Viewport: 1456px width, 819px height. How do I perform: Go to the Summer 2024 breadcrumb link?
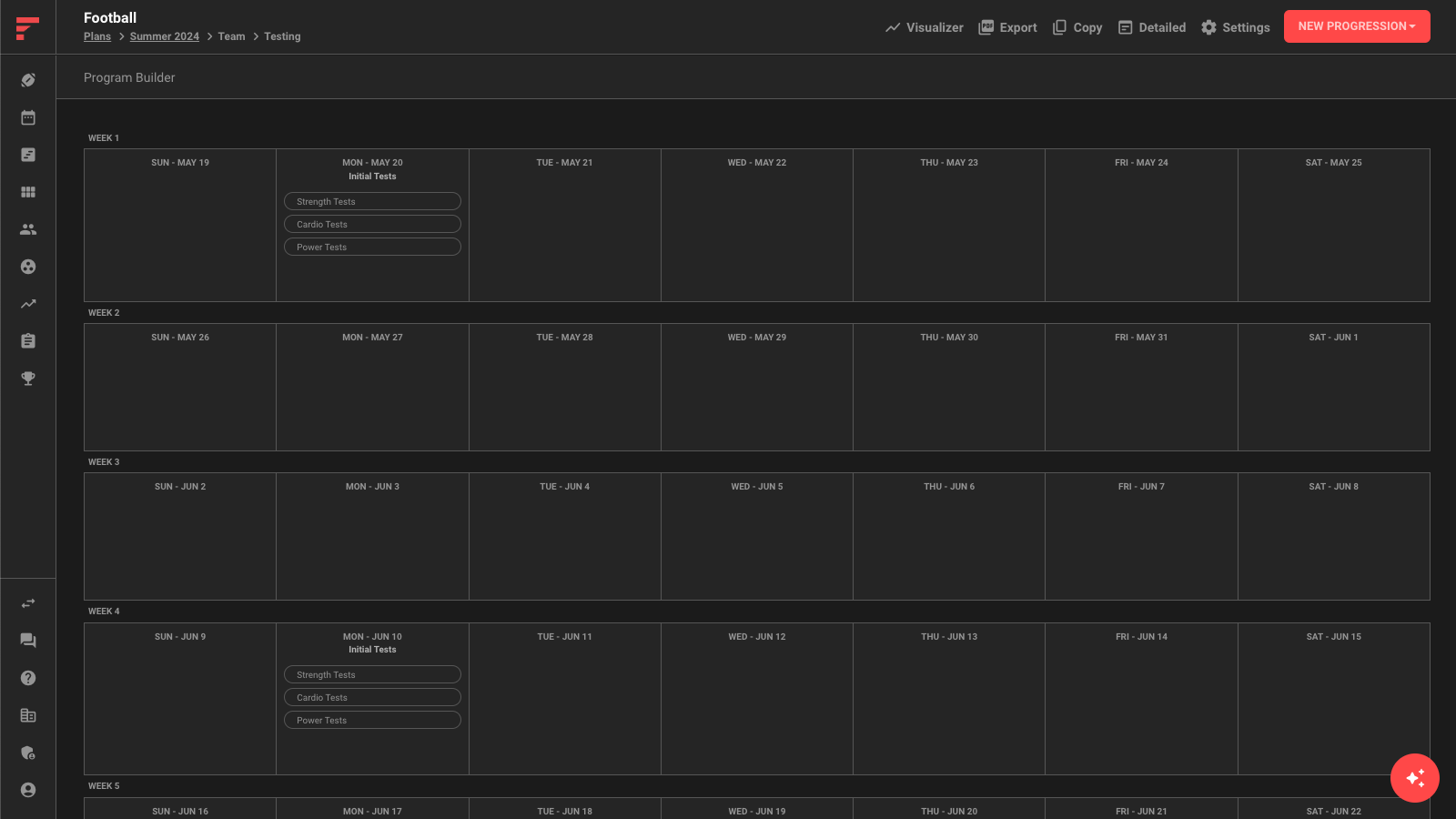click(x=164, y=36)
